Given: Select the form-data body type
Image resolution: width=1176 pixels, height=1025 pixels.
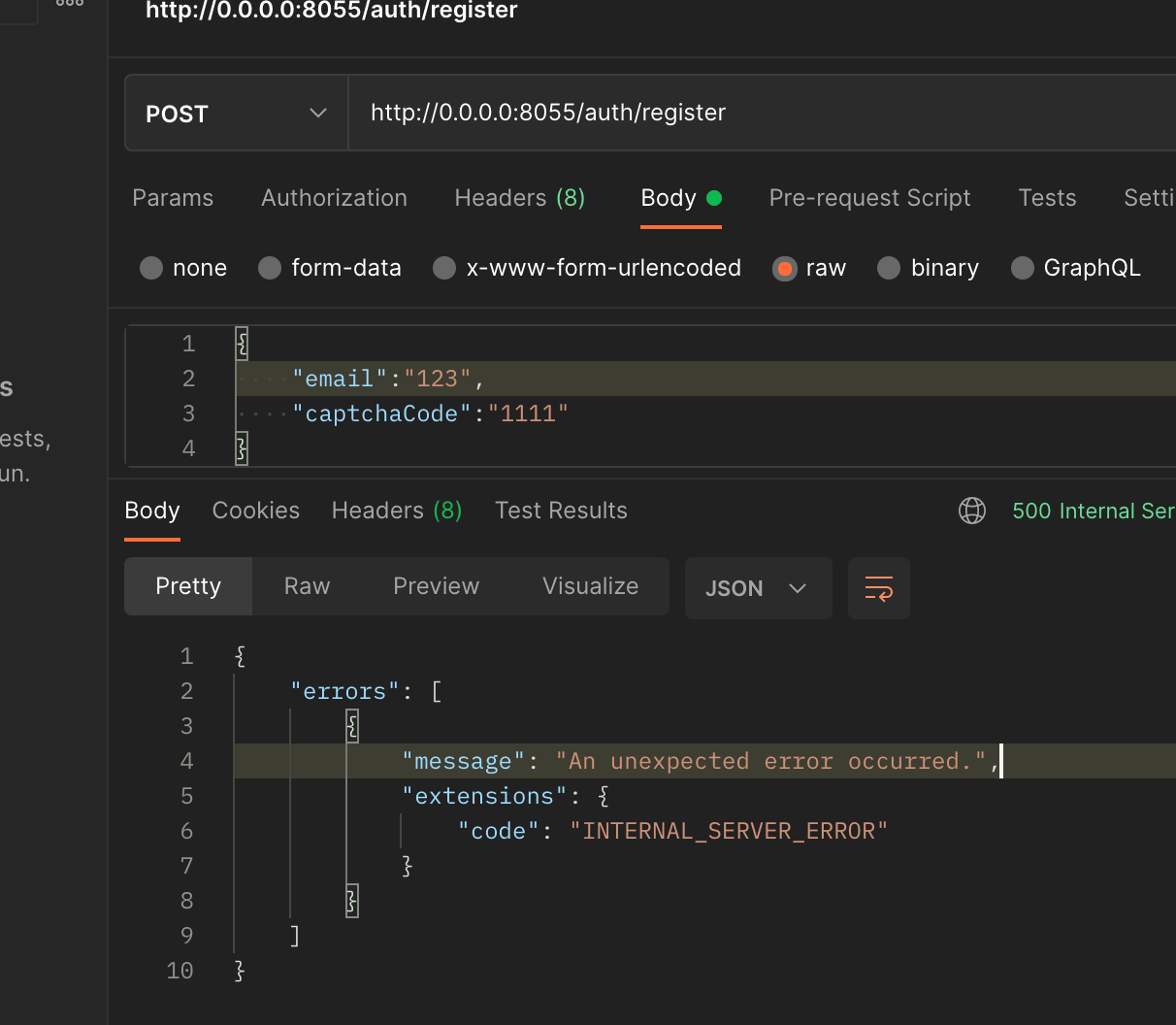Looking at the screenshot, I should (x=330, y=268).
